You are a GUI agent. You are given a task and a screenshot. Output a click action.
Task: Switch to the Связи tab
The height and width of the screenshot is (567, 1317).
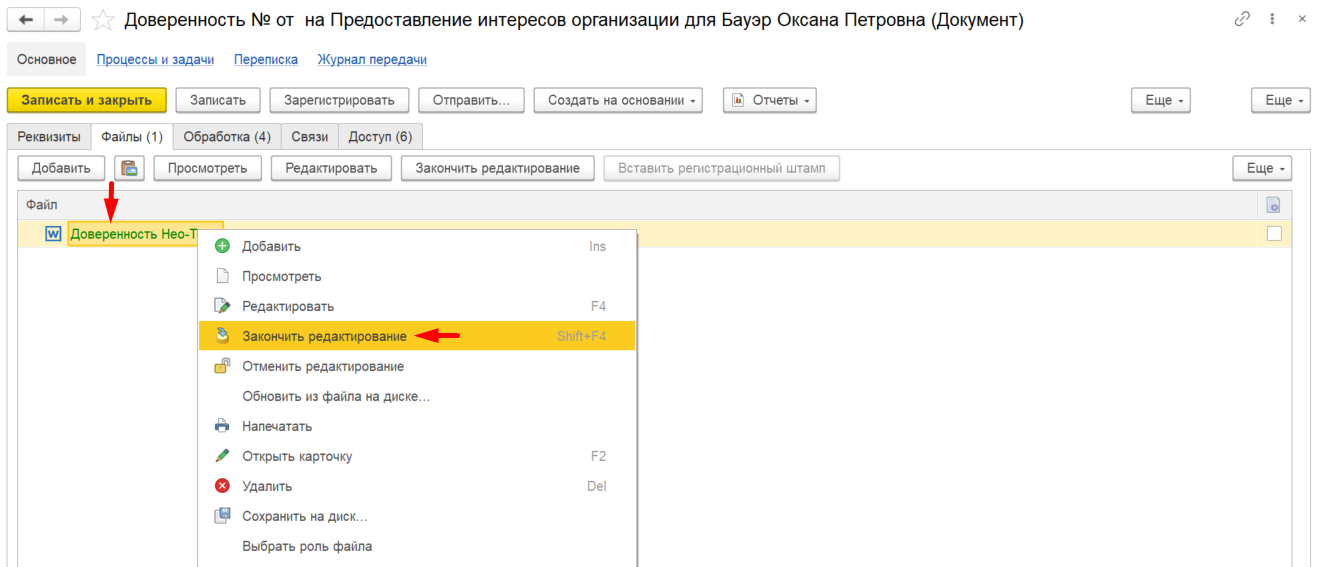click(x=310, y=136)
